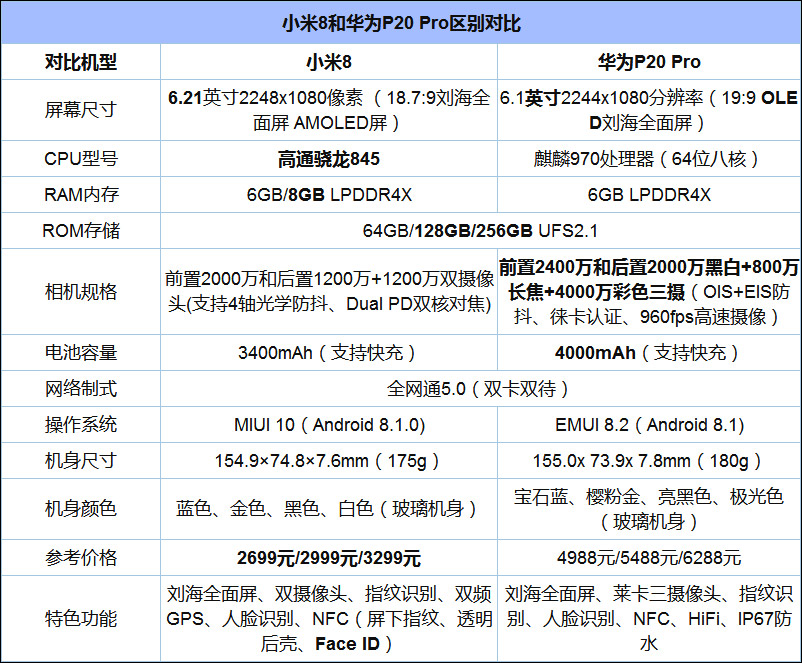Screen dimensions: 802x663
Task: Click the 全网通5.0（双卡双待）cell
Action: pos(481,388)
